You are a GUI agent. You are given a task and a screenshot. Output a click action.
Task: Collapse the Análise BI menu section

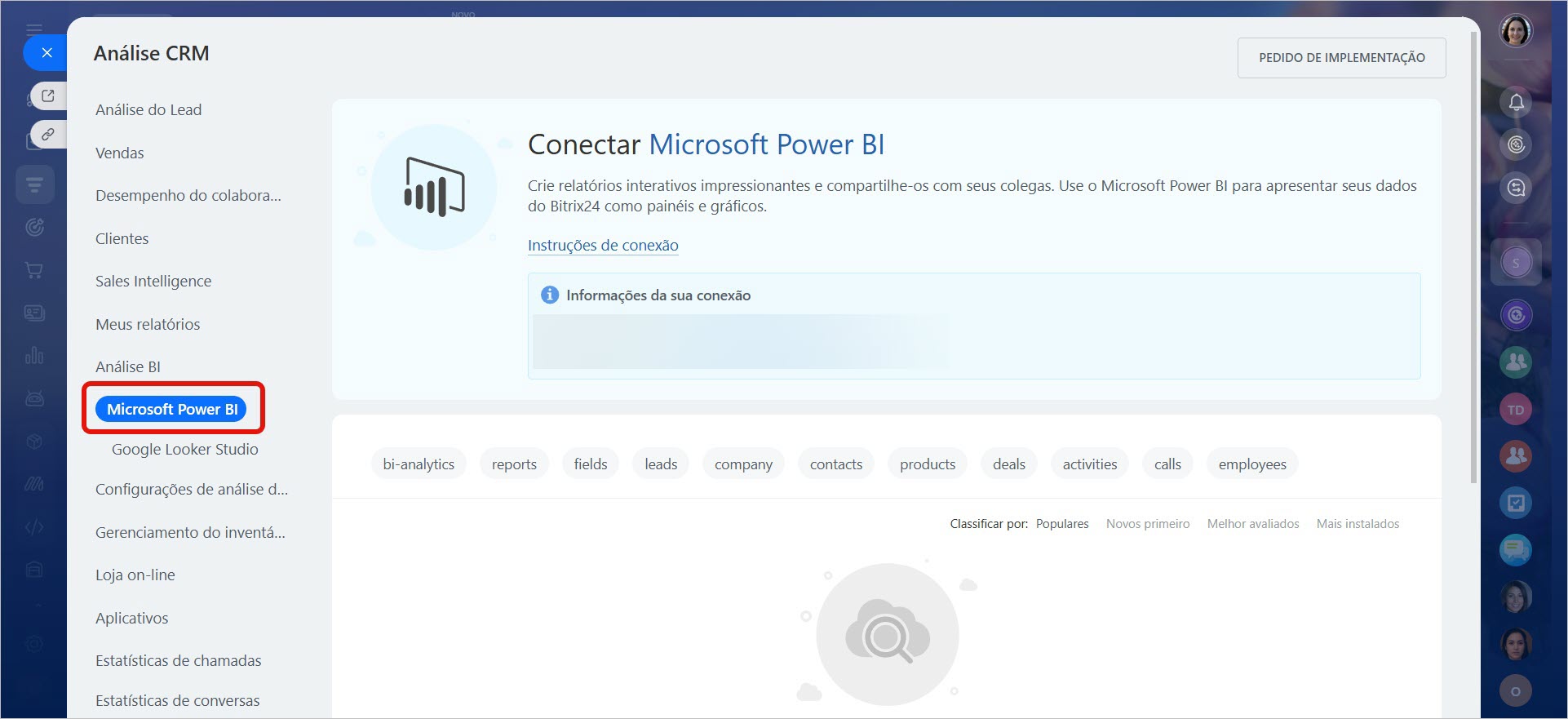128,366
